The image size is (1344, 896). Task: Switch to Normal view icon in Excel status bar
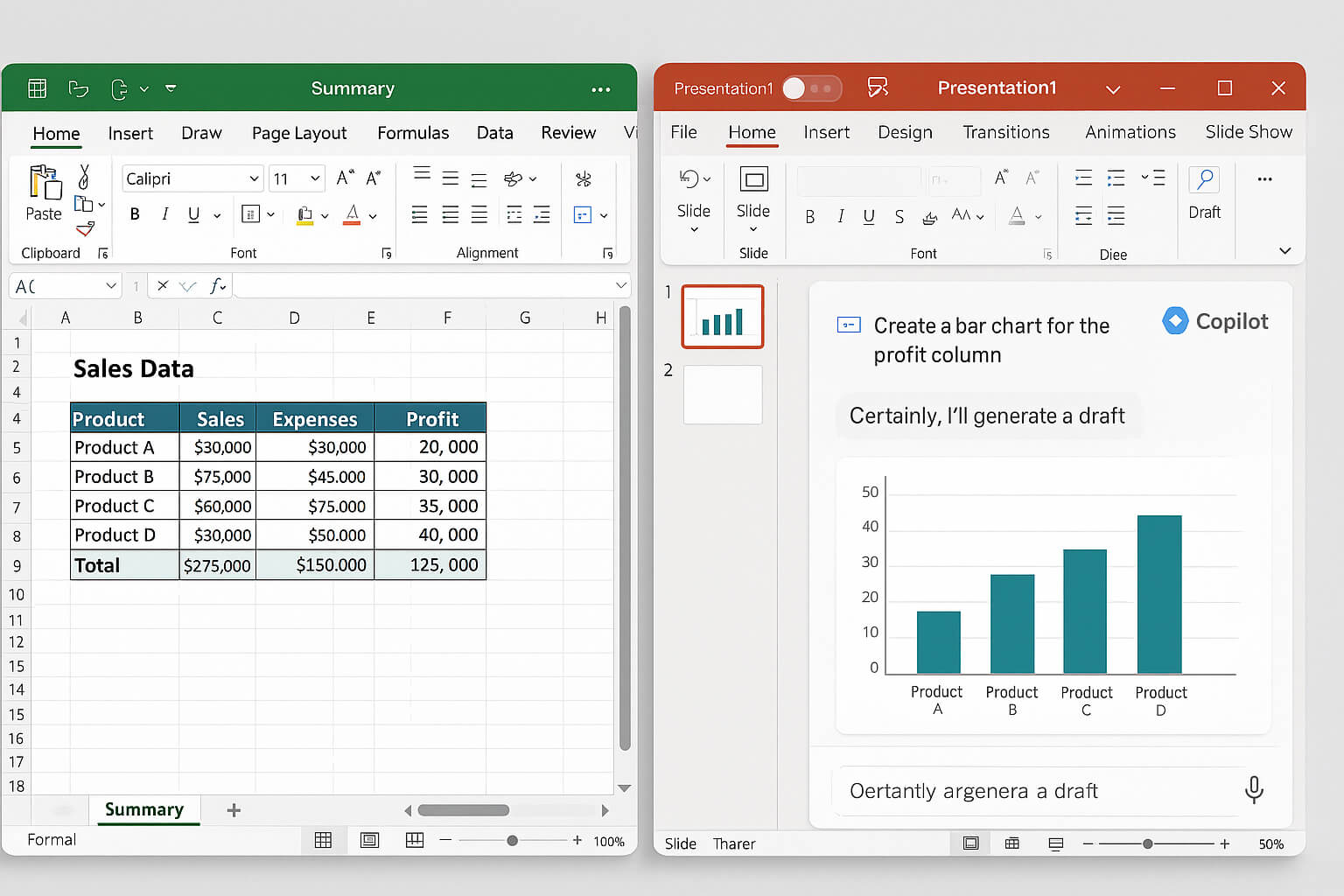323,841
